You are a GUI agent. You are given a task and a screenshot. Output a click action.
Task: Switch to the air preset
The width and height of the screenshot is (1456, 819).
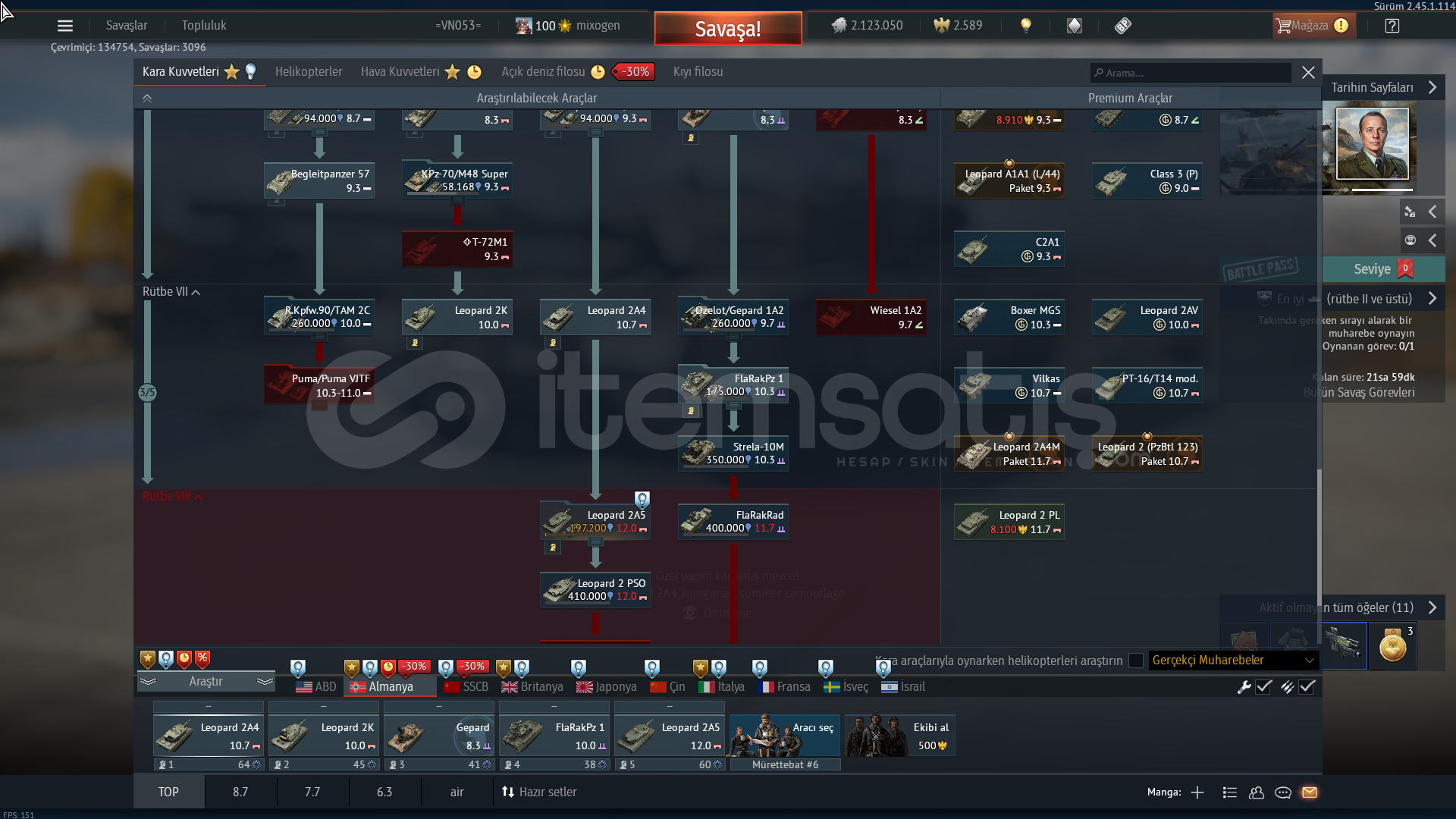457,792
